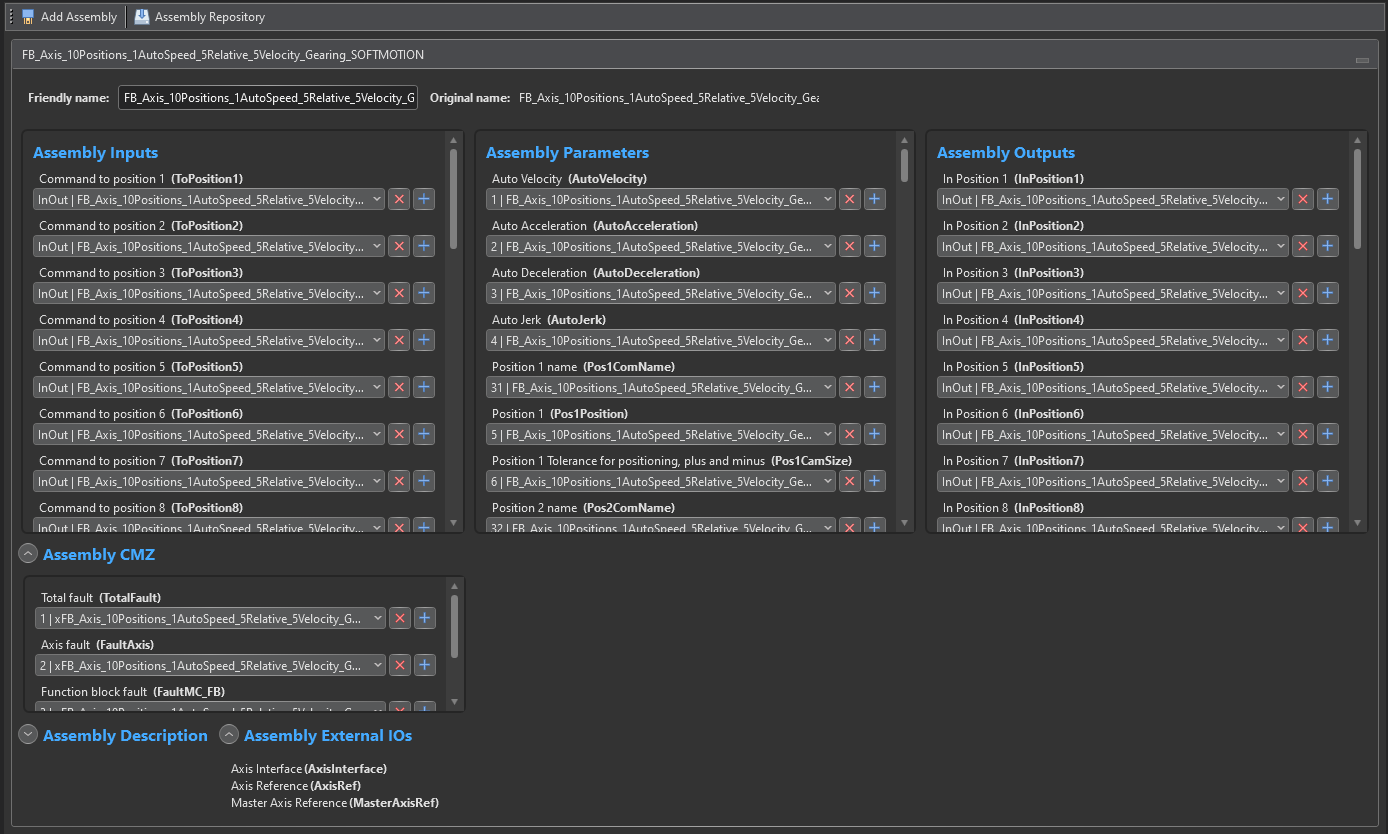This screenshot has width=1388, height=834.
Task: Minimize the assembly panel with the header button
Action: [x=1362, y=60]
